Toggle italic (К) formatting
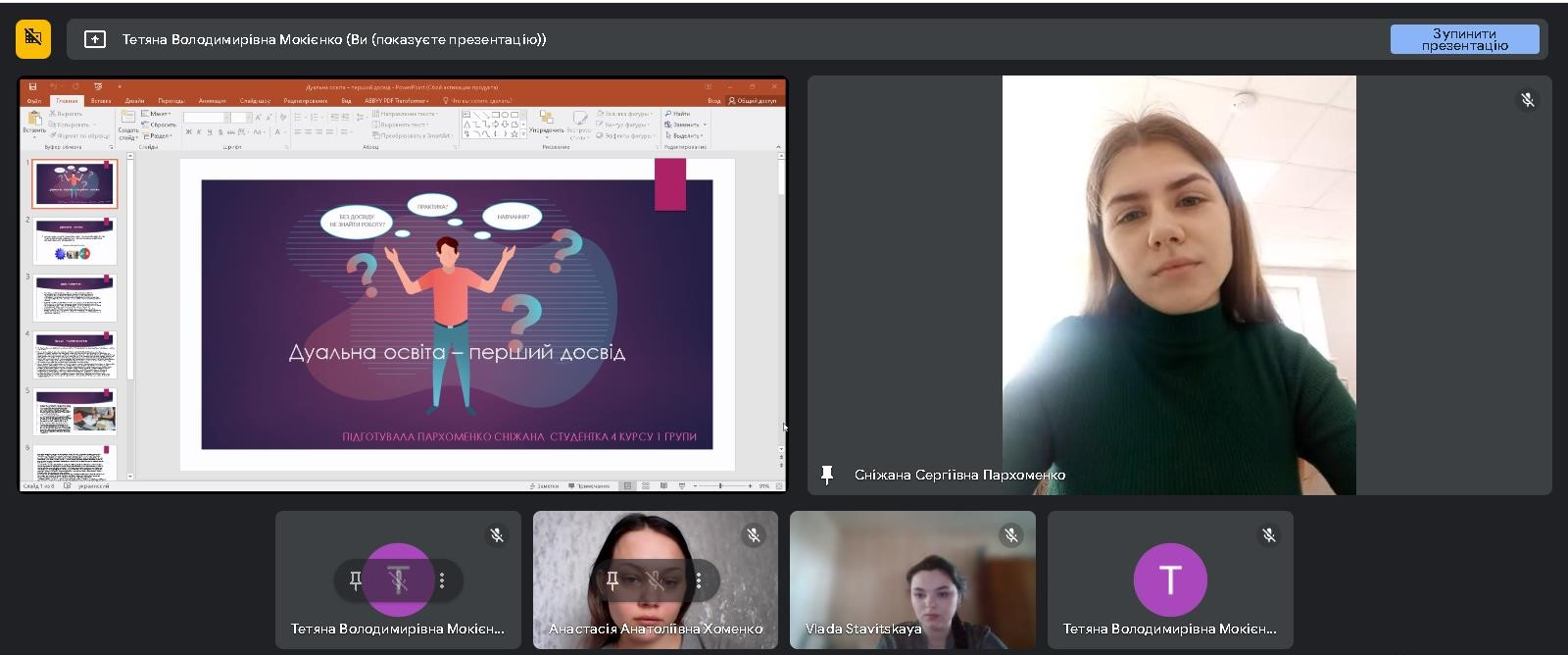Image resolution: width=1568 pixels, height=655 pixels. tap(199, 131)
